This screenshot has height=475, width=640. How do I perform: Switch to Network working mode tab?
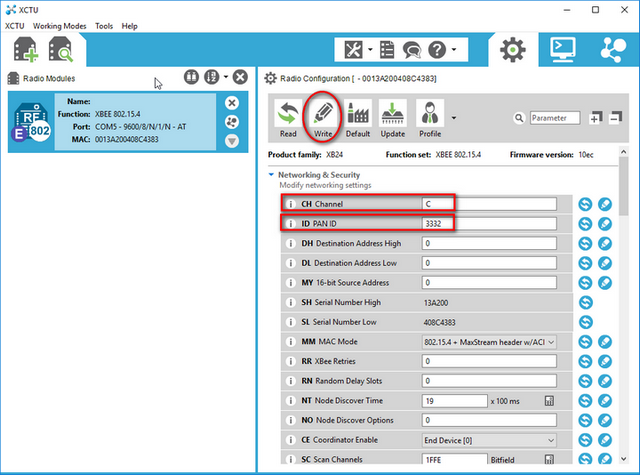tap(613, 50)
